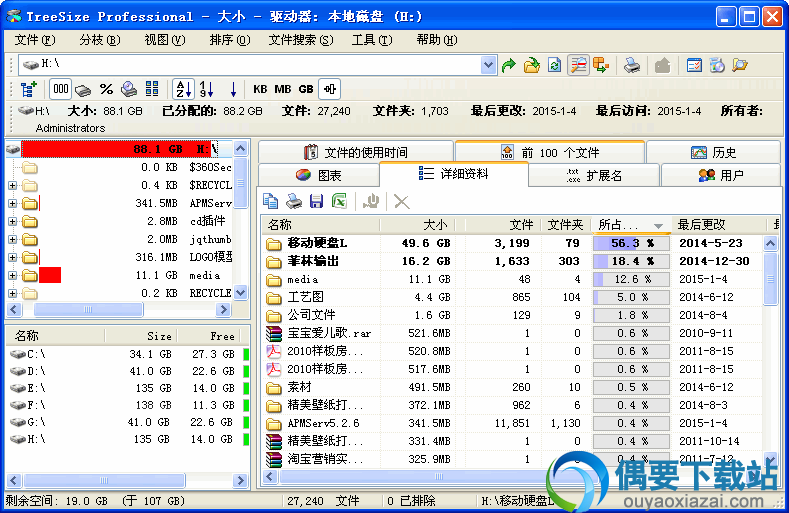Open the 分枝 menu

click(x=100, y=40)
